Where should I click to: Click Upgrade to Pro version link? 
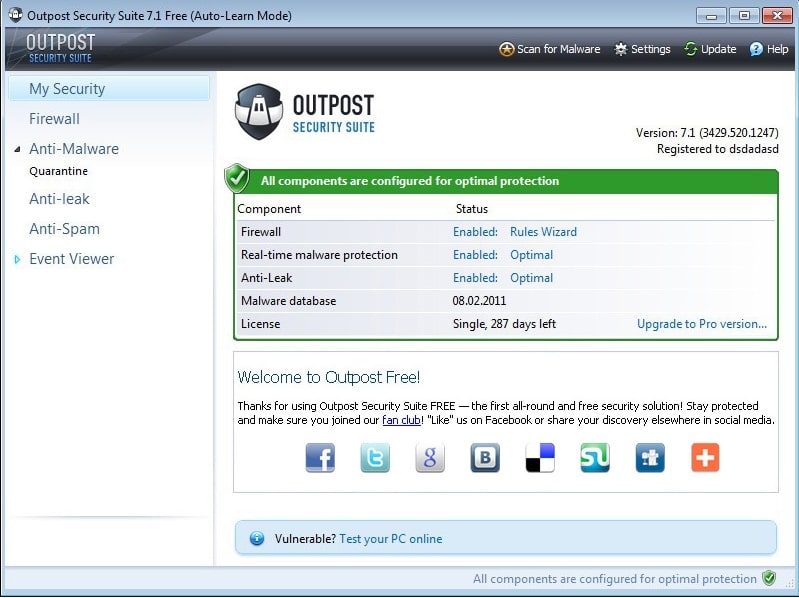[702, 324]
